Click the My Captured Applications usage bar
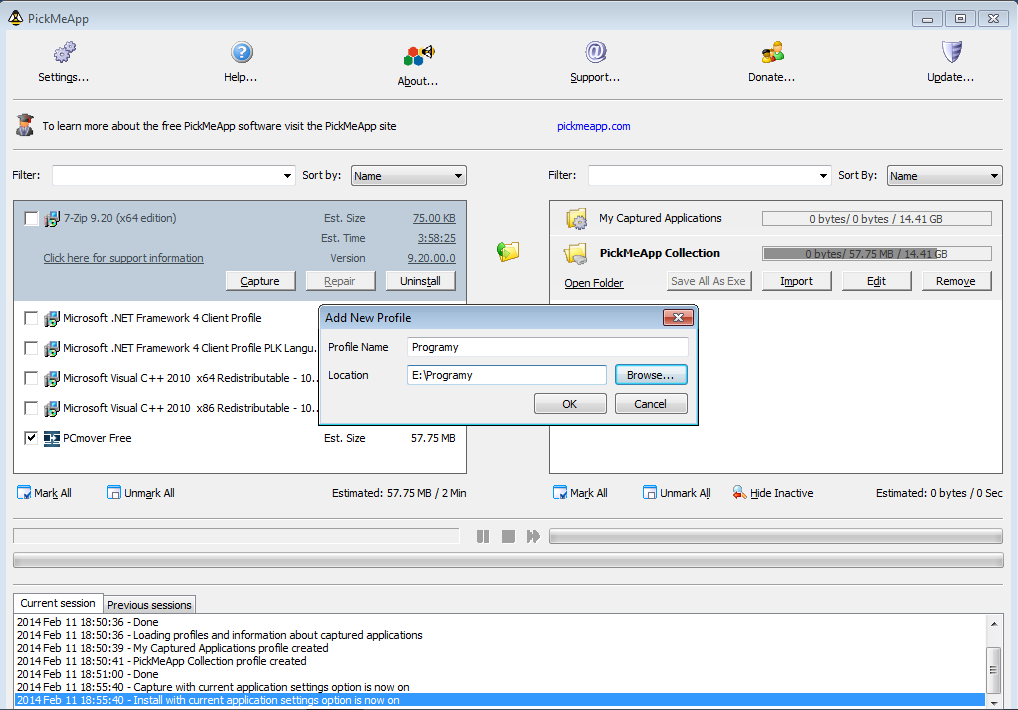 (876, 219)
